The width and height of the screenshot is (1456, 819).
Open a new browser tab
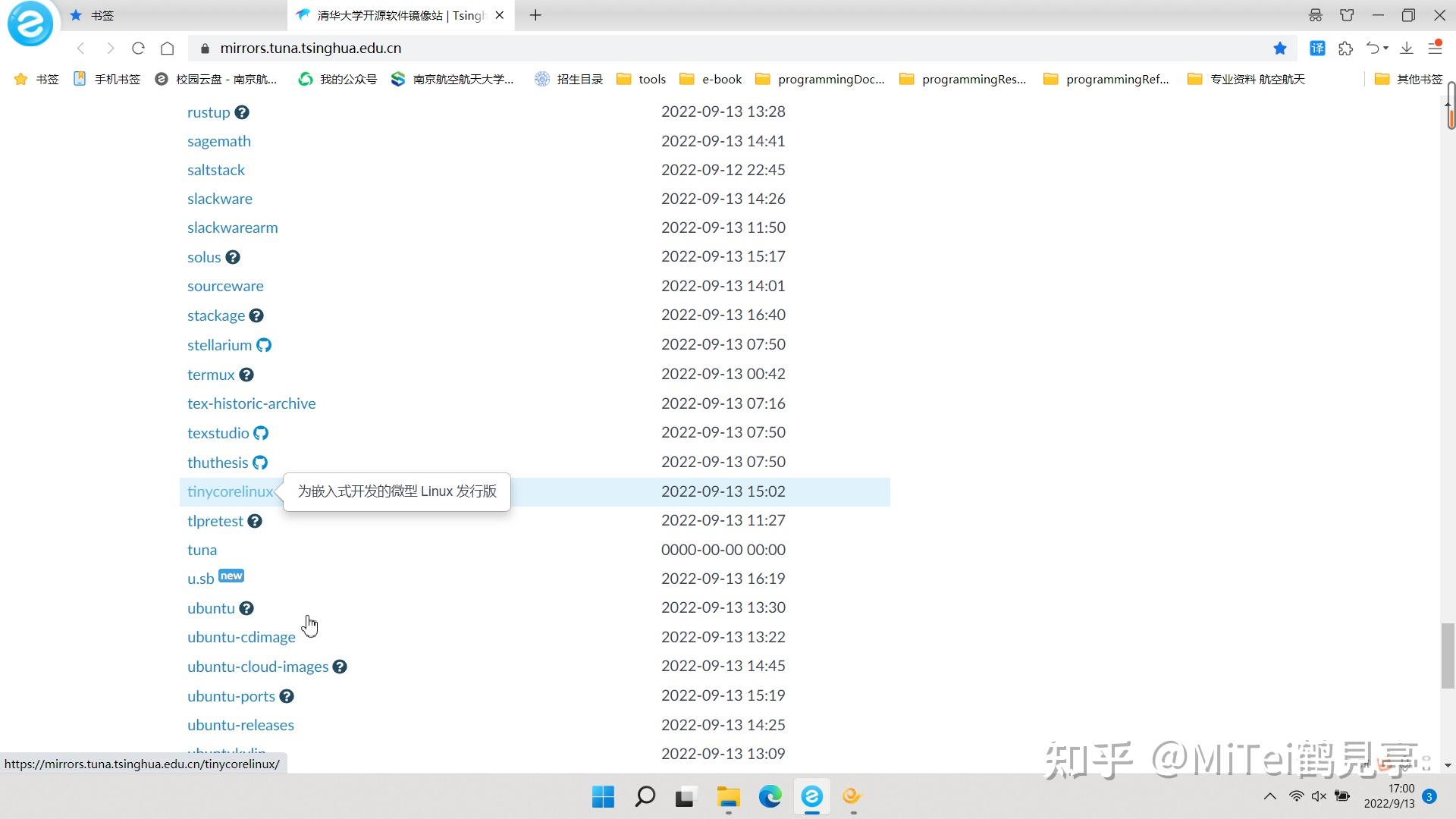tap(535, 15)
